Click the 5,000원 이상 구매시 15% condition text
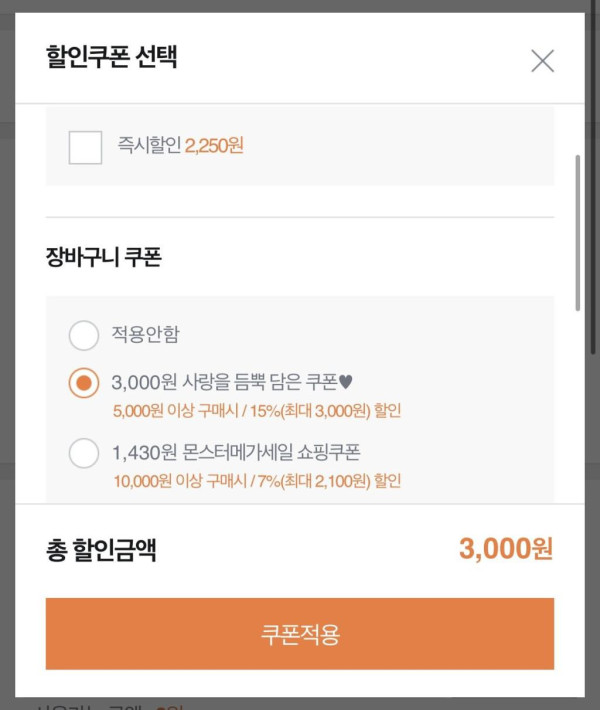Image resolution: width=600 pixels, height=710 pixels. pyautogui.click(x=257, y=410)
